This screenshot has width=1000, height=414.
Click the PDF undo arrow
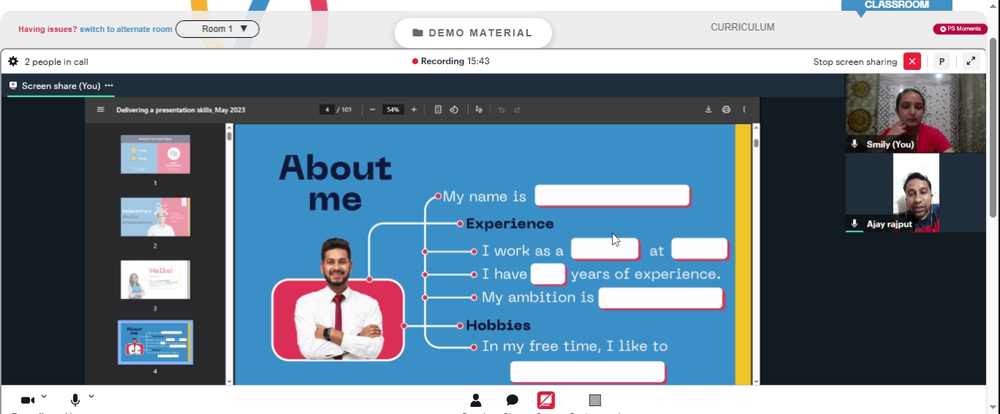pyautogui.click(x=501, y=110)
